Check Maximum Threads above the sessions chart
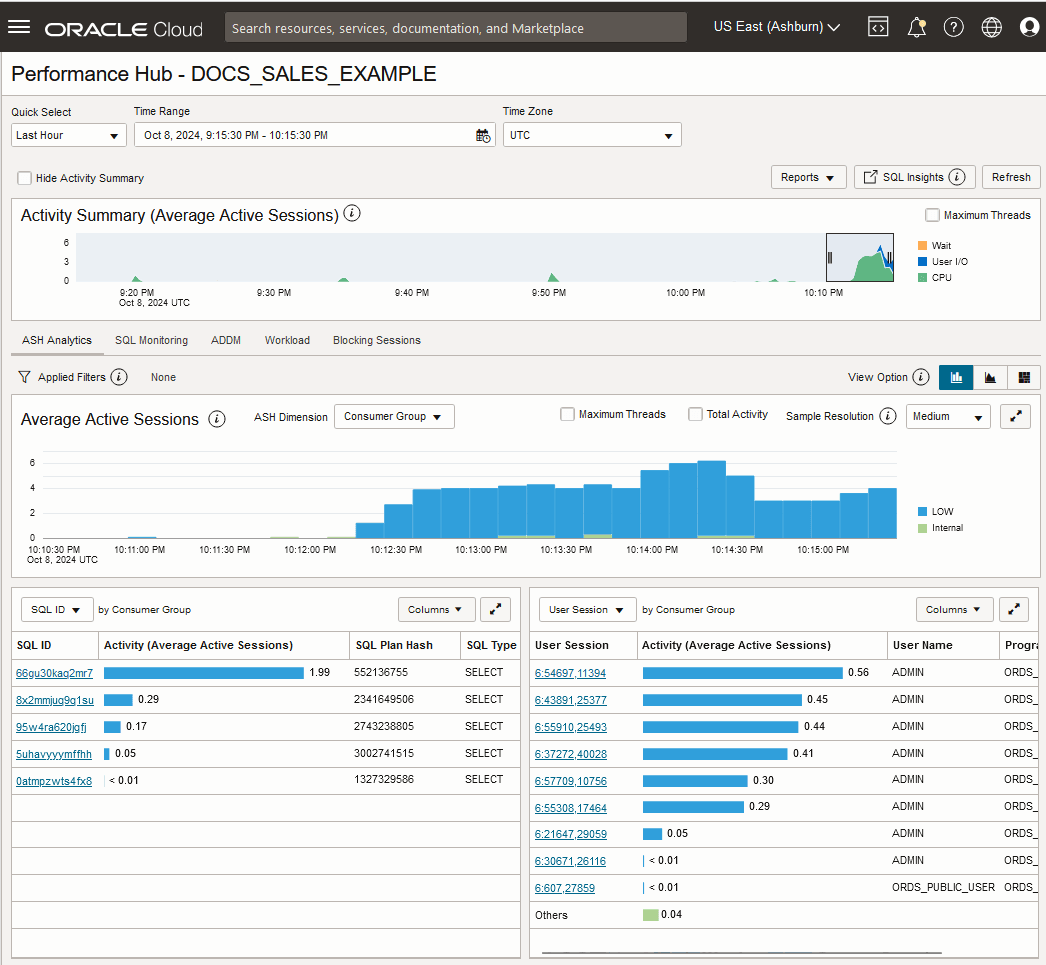The height and width of the screenshot is (965, 1046). [x=567, y=414]
